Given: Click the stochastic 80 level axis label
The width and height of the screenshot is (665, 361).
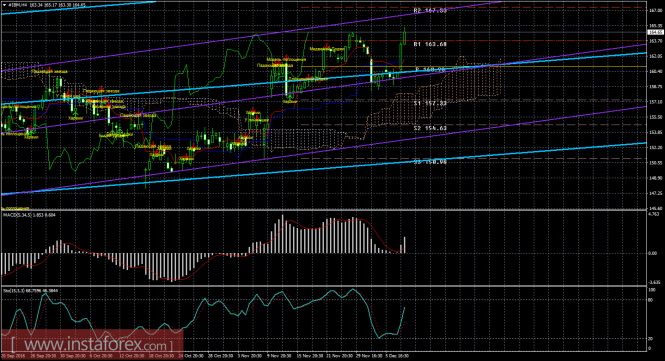Looking at the screenshot, I should 651,300.
